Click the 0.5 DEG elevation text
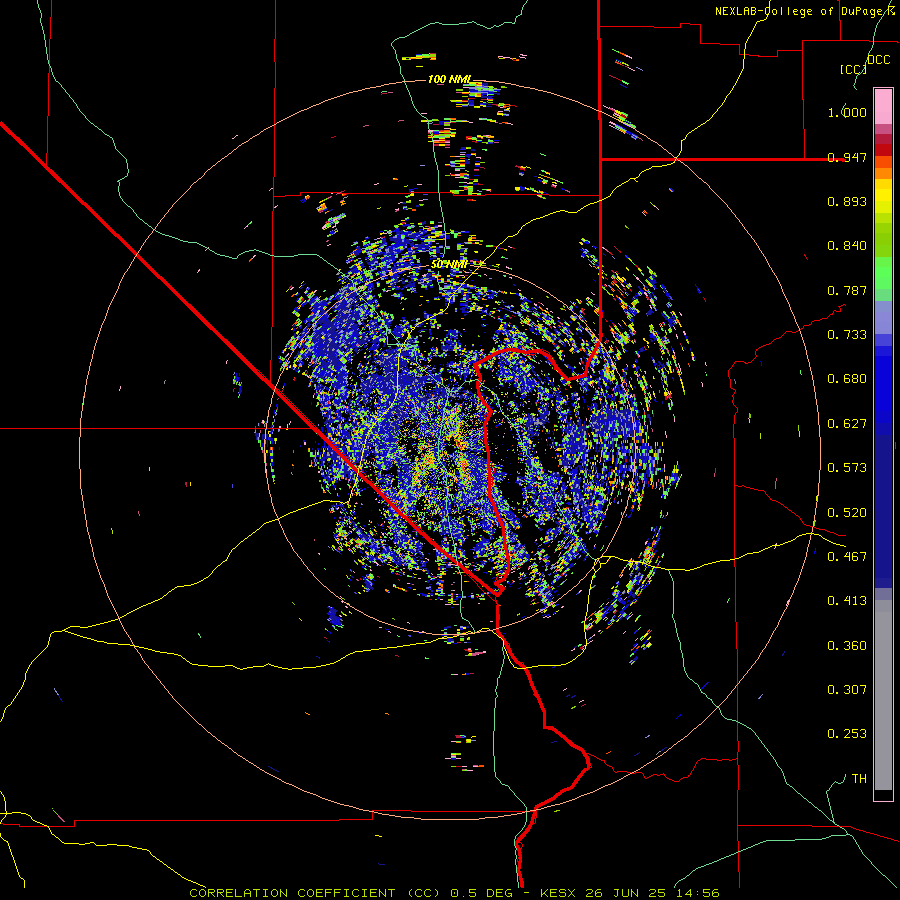This screenshot has width=900, height=900. (481, 893)
